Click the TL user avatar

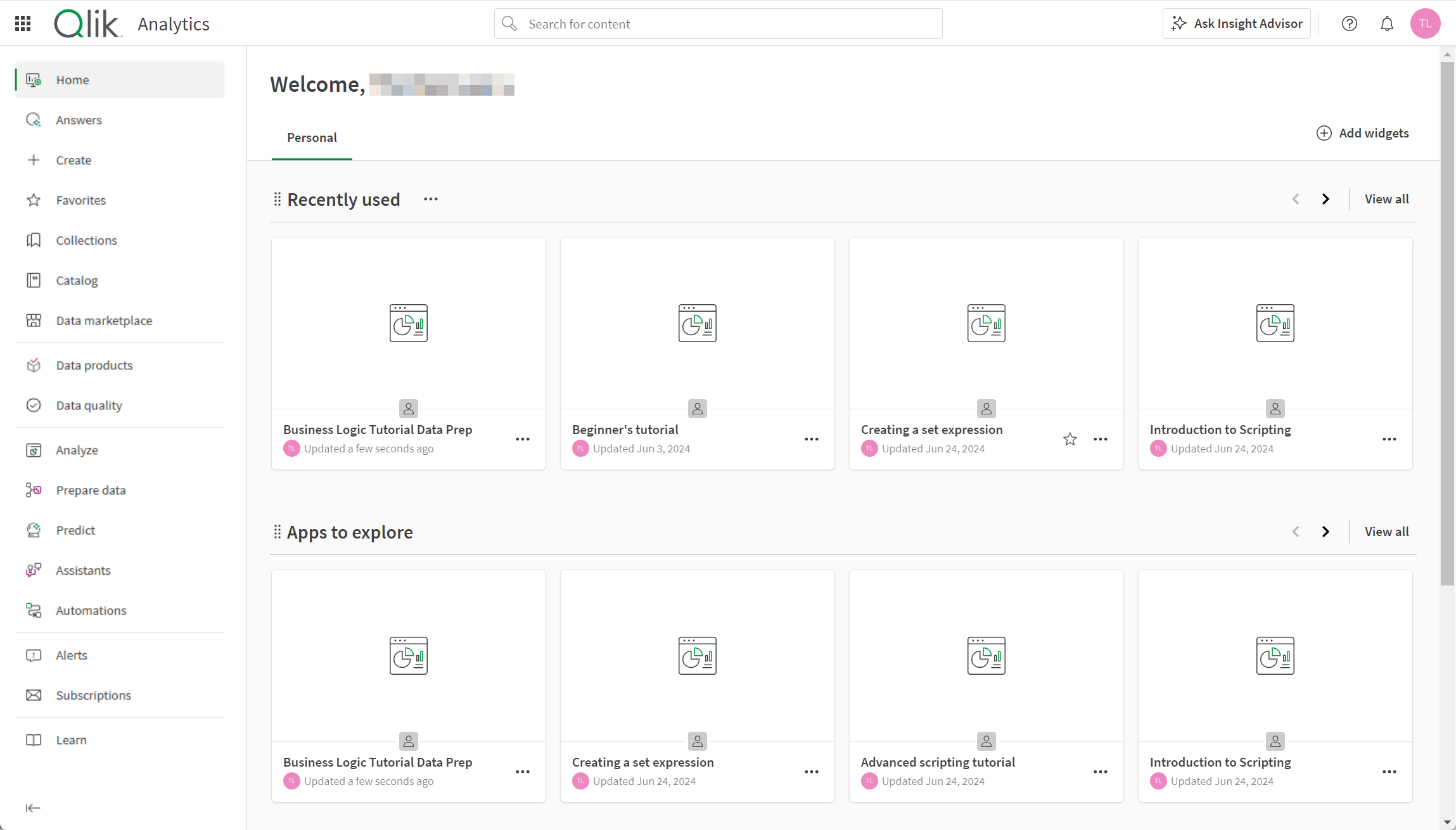(1425, 23)
